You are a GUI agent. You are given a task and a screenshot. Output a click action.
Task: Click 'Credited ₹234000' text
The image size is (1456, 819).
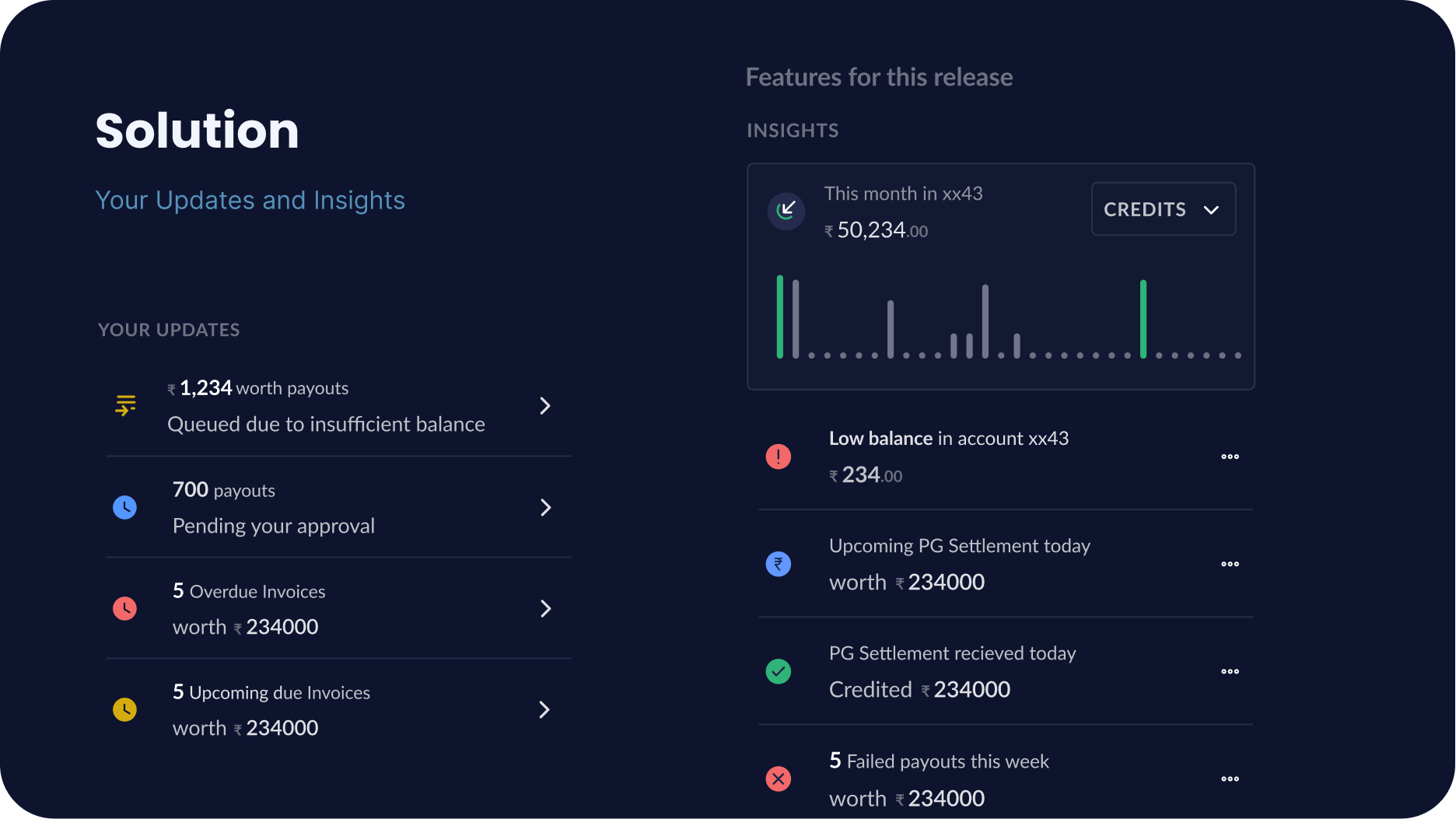919,690
